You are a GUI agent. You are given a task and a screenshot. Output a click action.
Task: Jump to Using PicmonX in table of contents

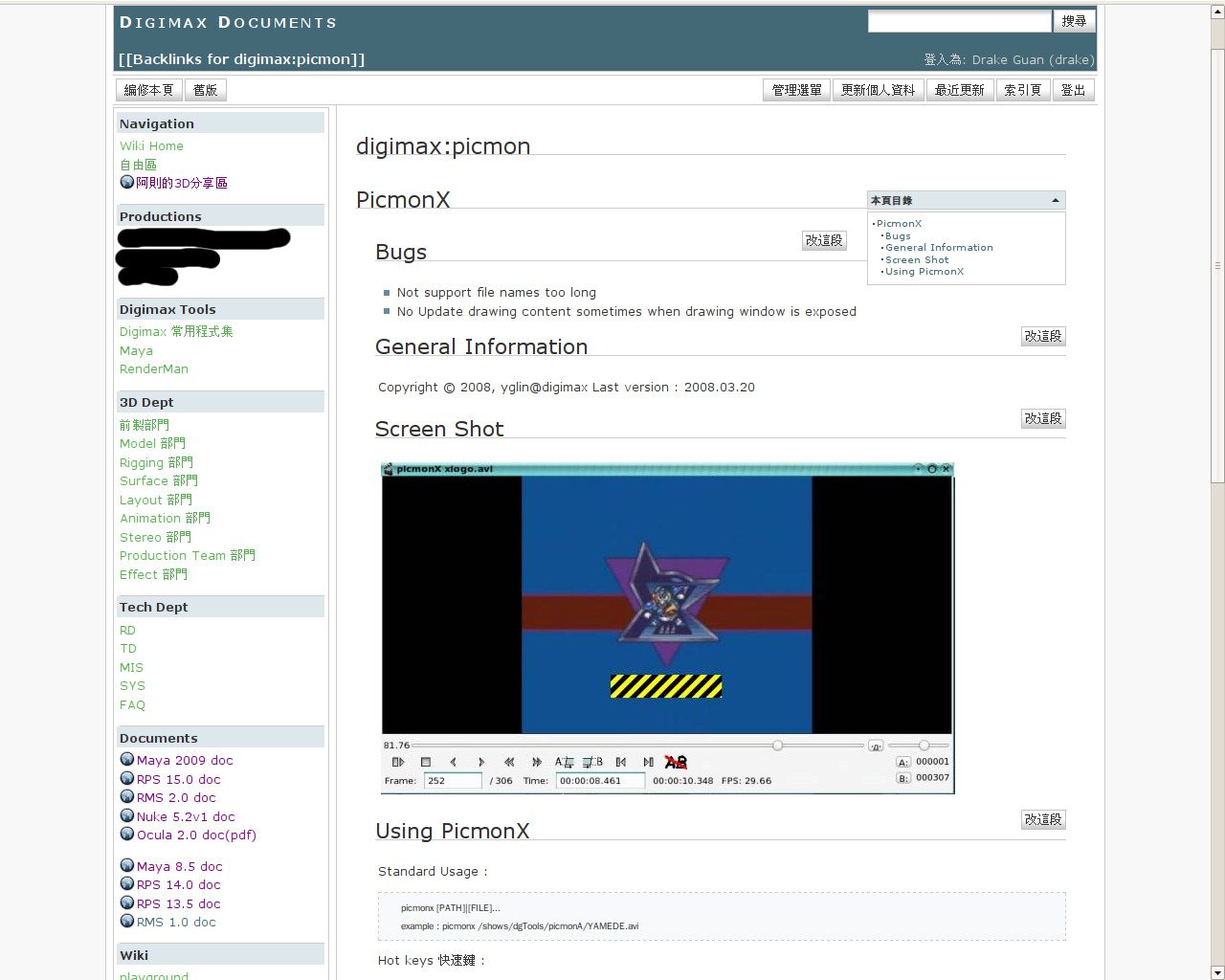click(x=924, y=272)
